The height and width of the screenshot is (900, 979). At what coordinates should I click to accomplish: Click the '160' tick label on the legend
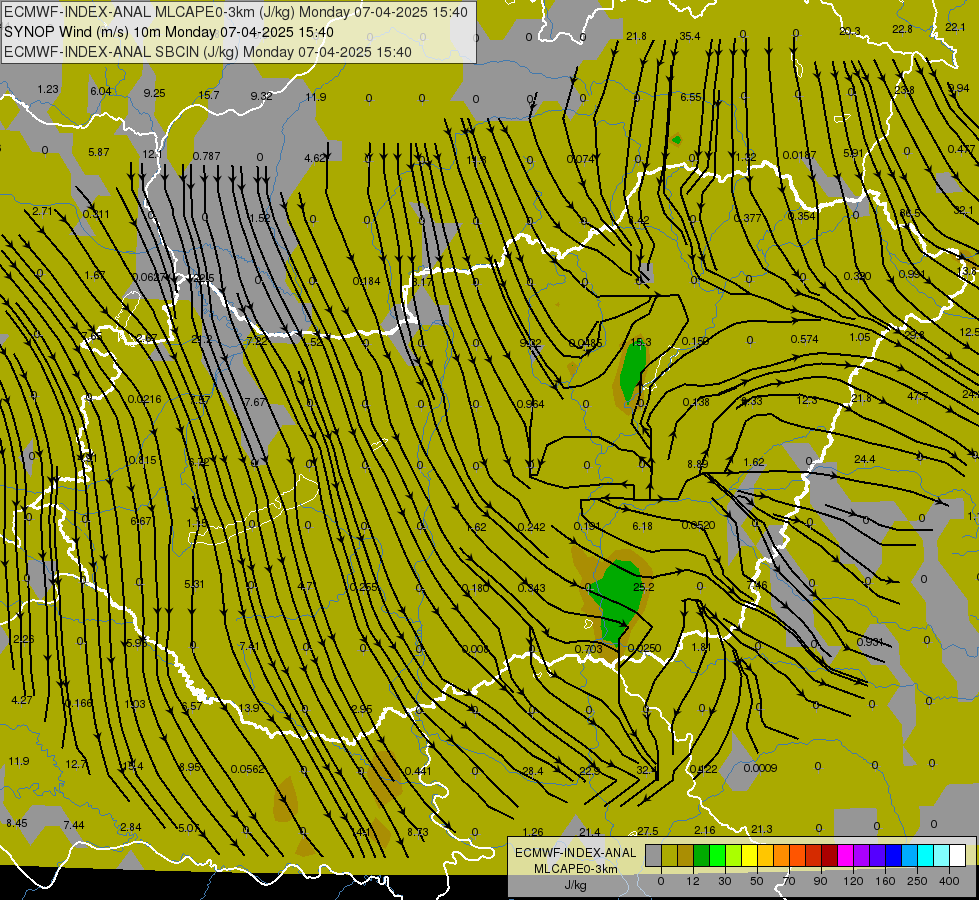pyautogui.click(x=885, y=881)
